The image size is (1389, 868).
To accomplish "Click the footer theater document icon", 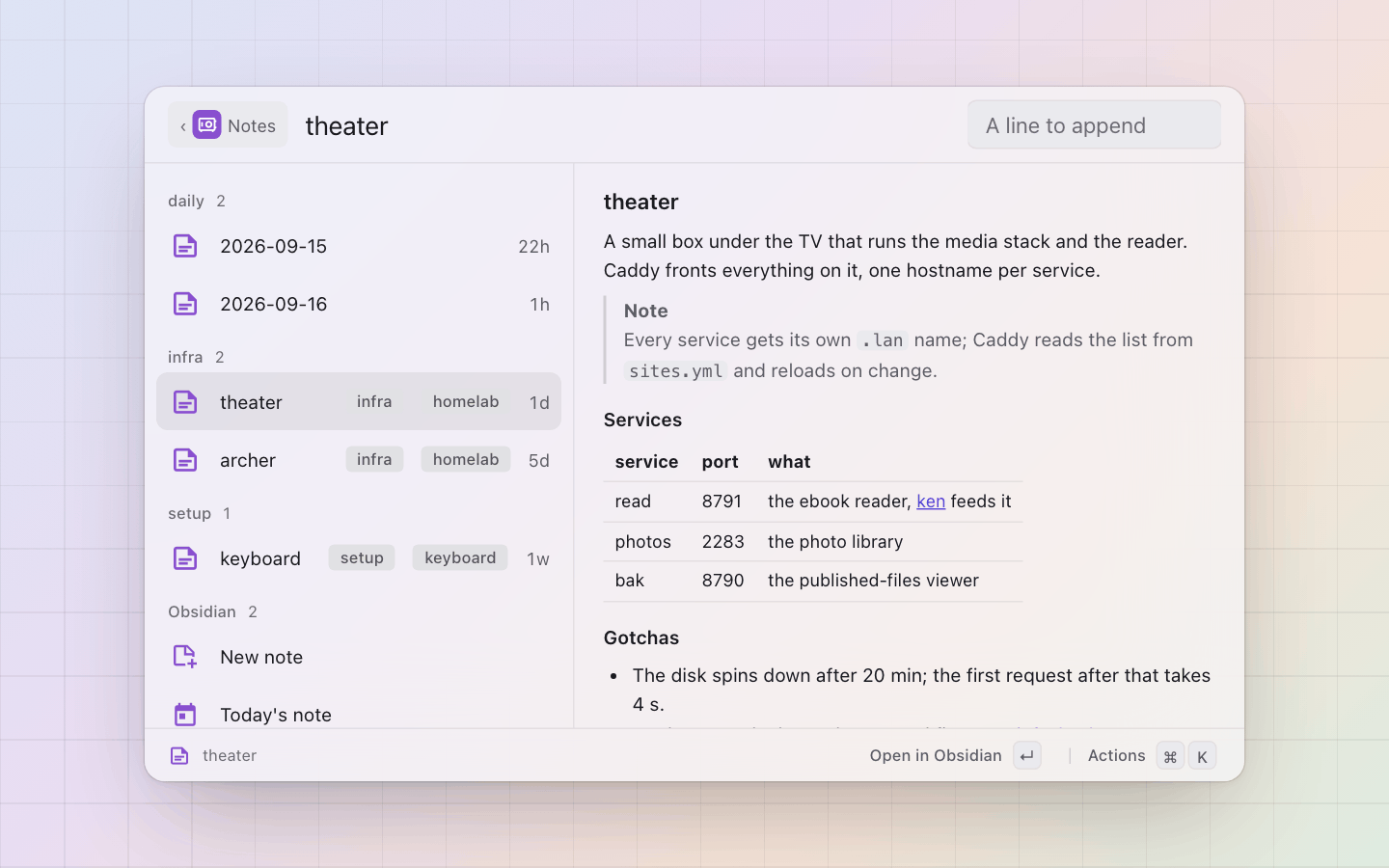I will 179,756.
